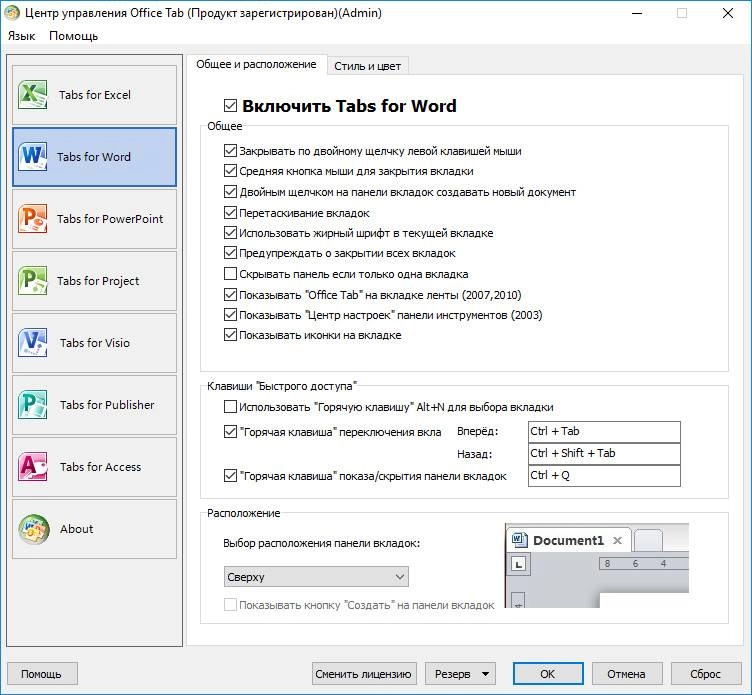Switch to Стиль и цвет tab
The width and height of the screenshot is (752, 695).
[367, 66]
